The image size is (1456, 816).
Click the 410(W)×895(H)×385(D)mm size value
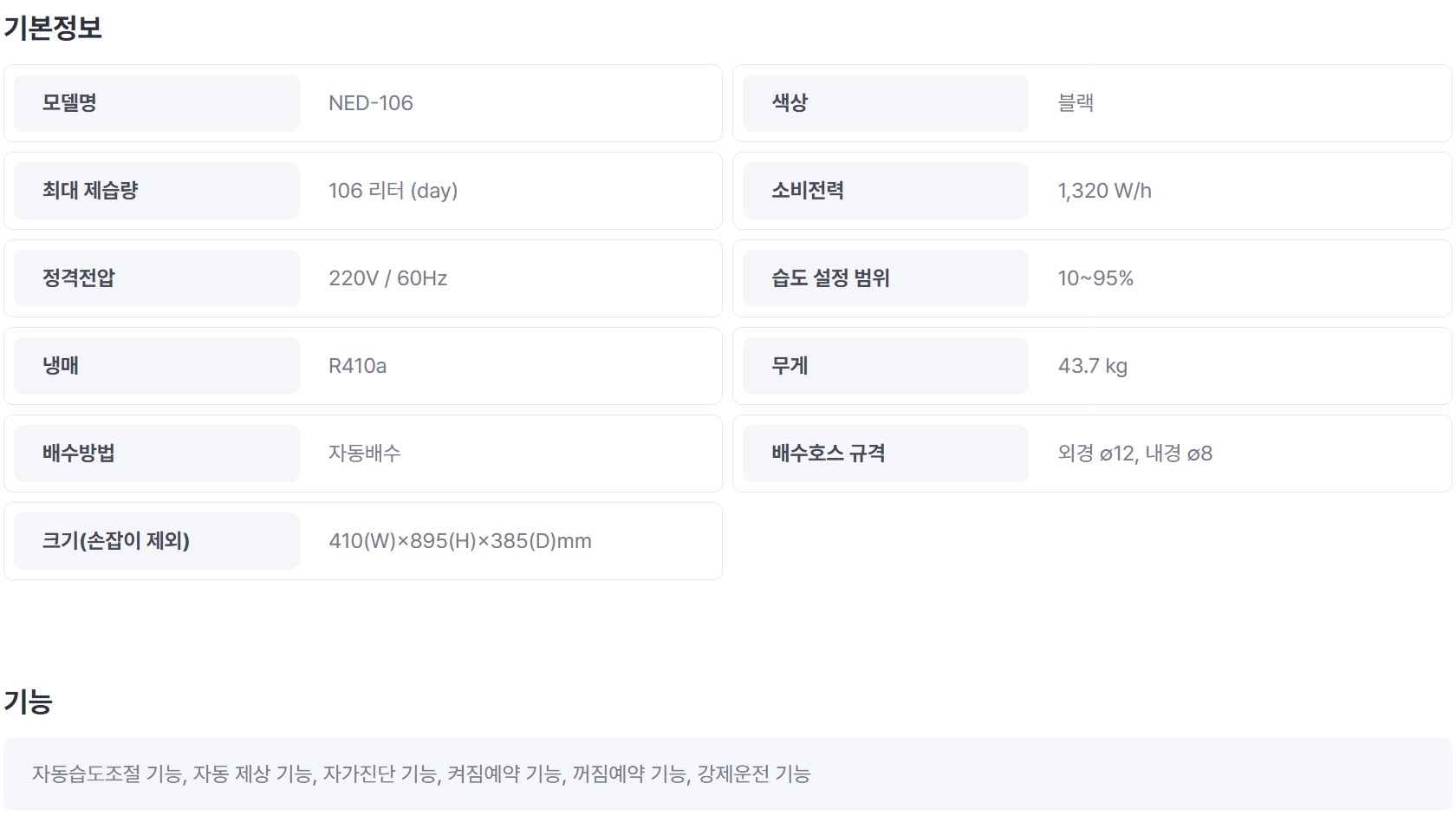pos(459,541)
